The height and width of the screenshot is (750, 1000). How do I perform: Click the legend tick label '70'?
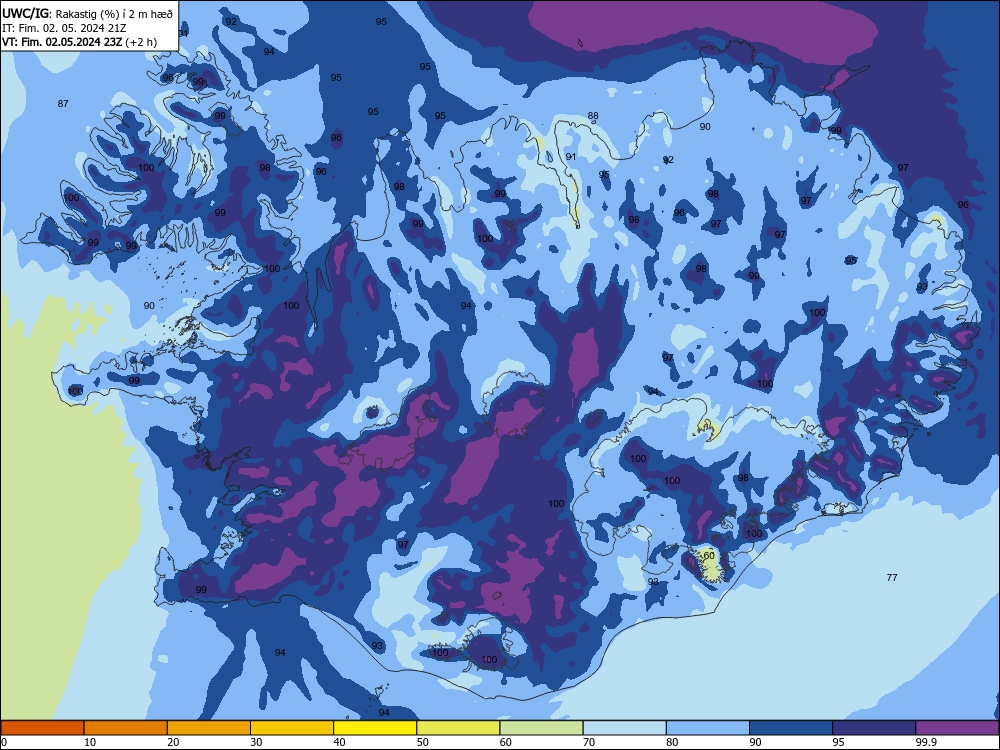pyautogui.click(x=589, y=742)
